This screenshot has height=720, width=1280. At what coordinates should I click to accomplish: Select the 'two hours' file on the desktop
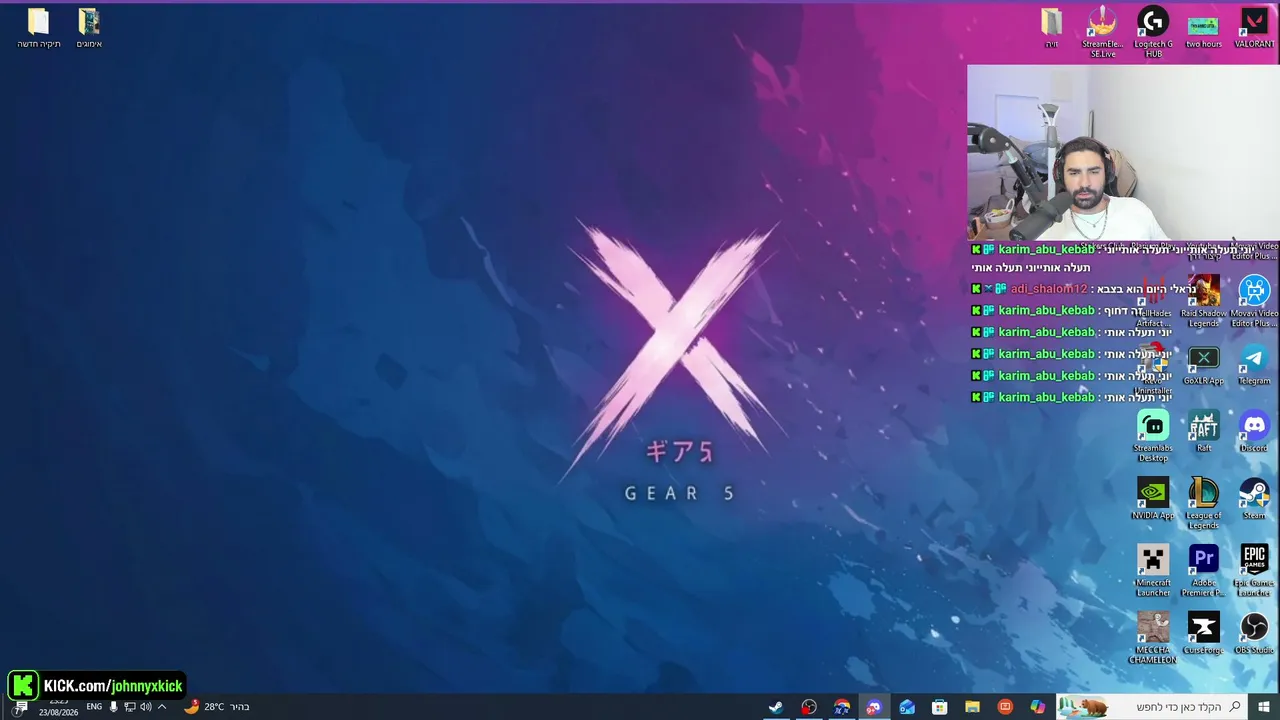pos(1203,29)
